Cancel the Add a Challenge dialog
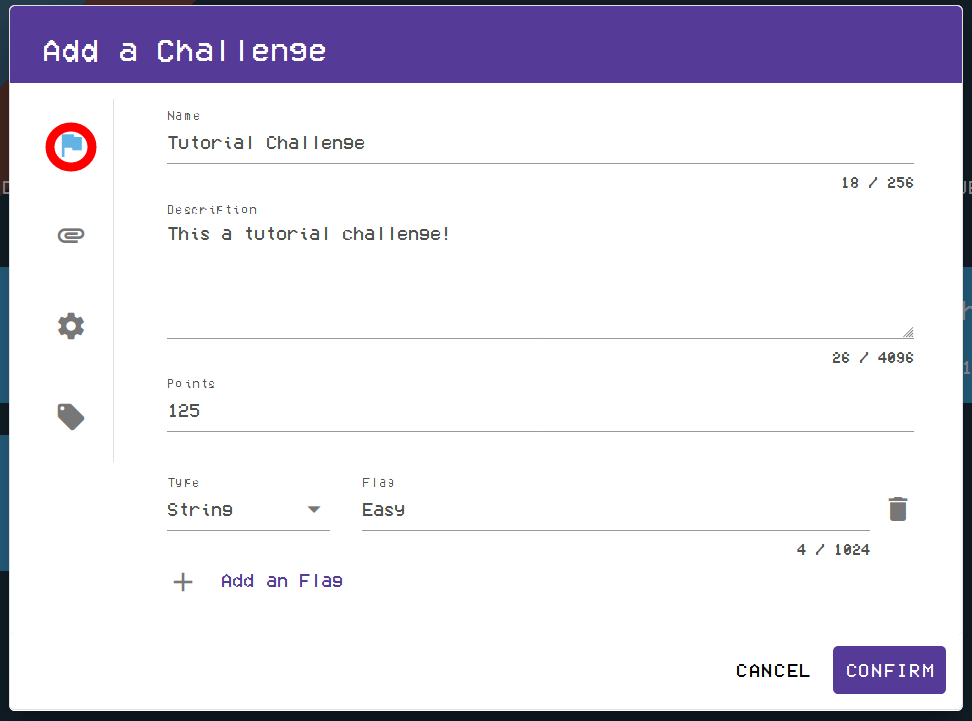The height and width of the screenshot is (721, 972). click(x=773, y=671)
